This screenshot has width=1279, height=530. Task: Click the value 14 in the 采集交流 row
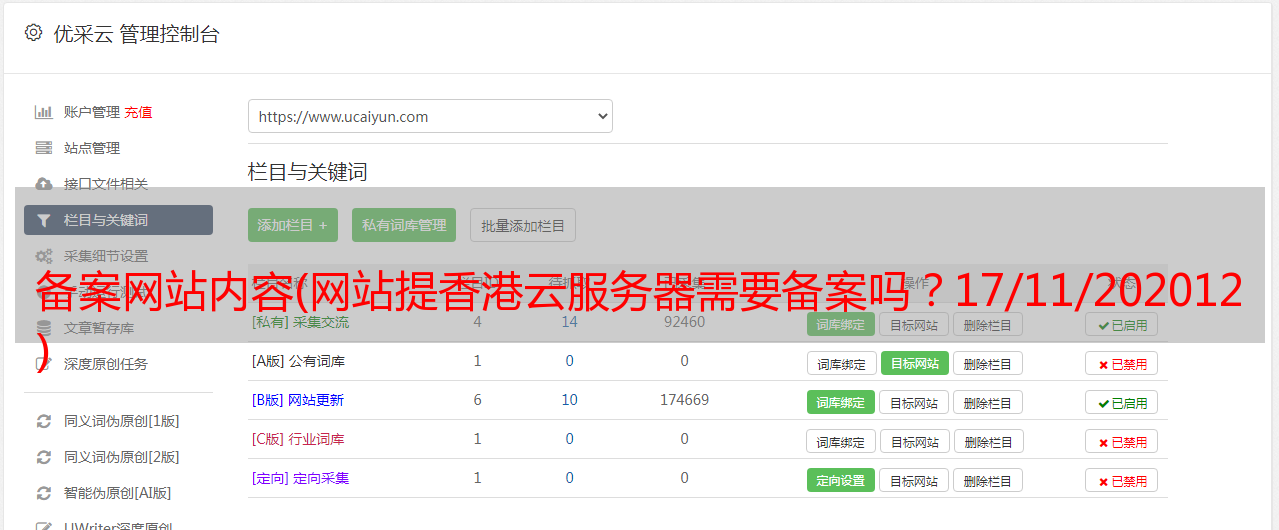click(x=569, y=322)
